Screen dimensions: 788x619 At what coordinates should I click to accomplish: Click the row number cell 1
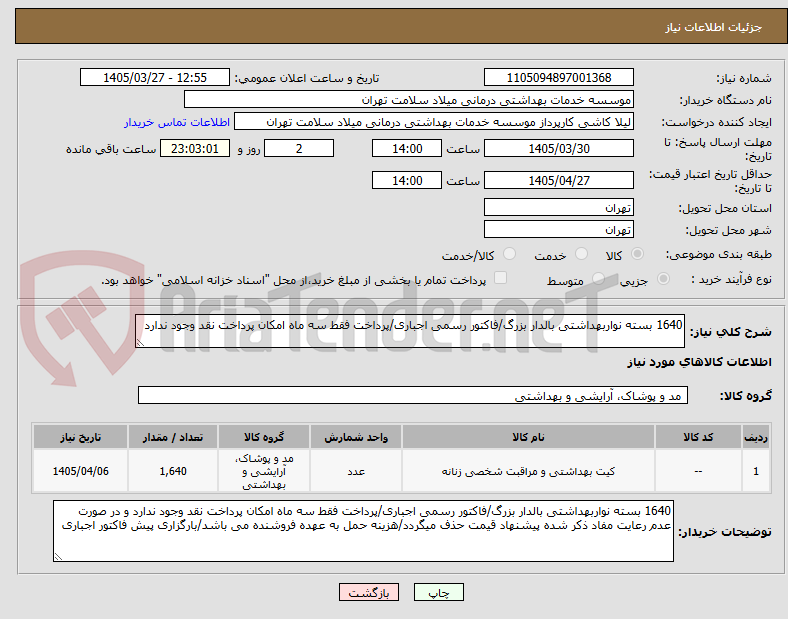[755, 471]
